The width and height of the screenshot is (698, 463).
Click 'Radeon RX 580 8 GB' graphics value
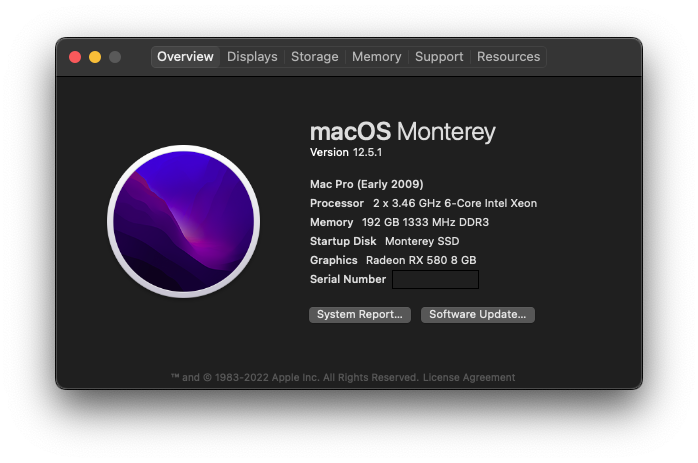pyautogui.click(x=421, y=260)
